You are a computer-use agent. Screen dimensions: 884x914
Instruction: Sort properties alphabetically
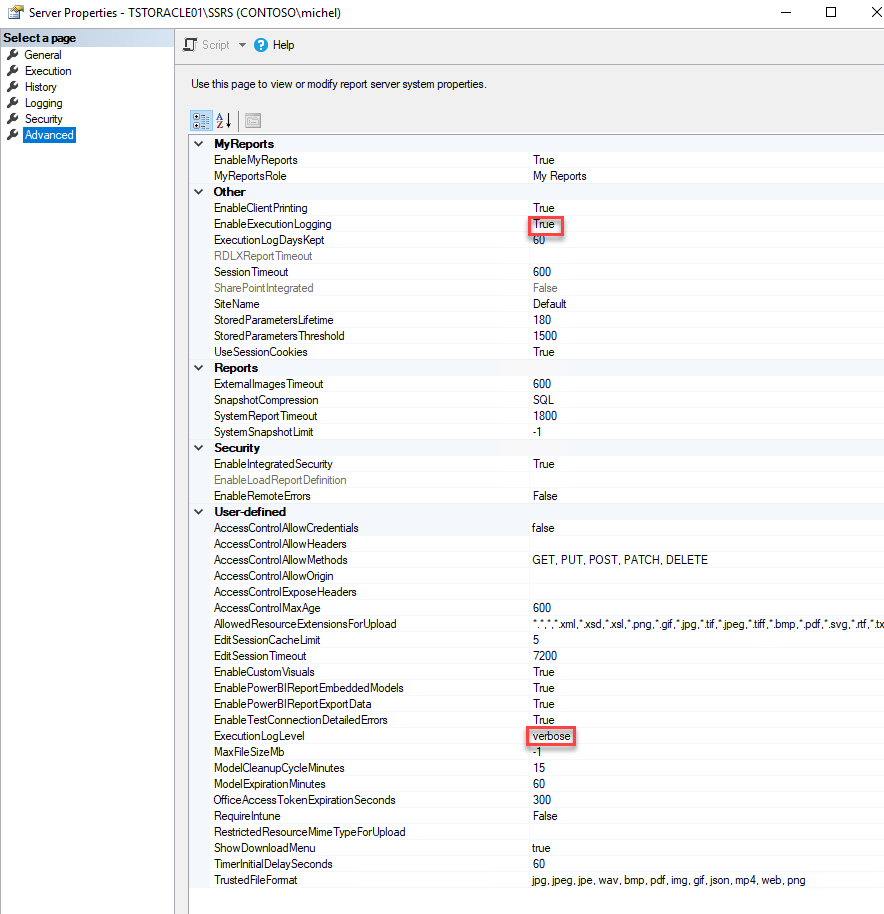pyautogui.click(x=222, y=120)
